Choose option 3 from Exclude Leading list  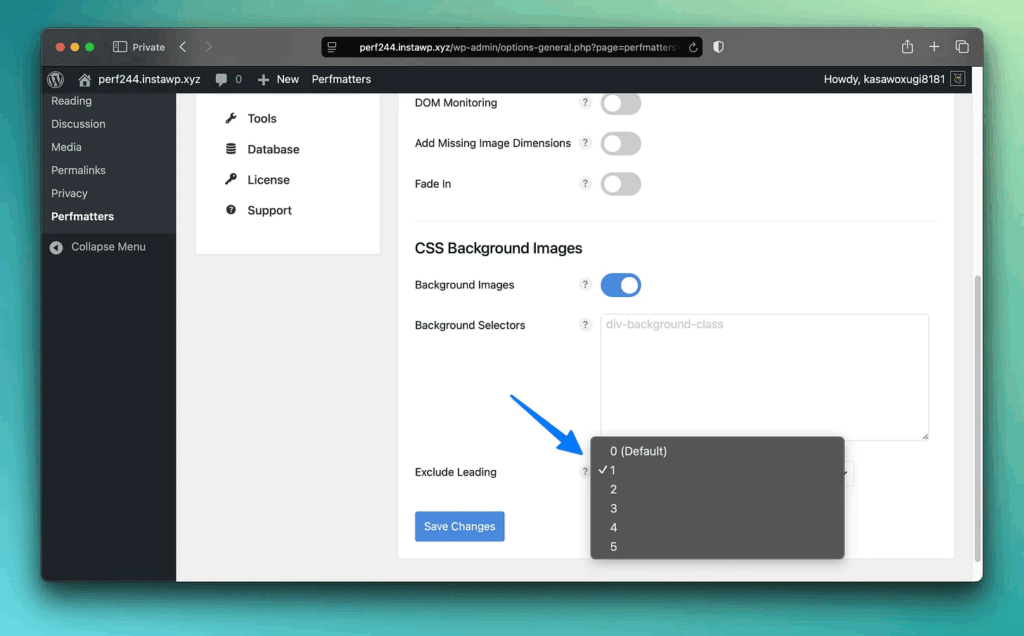click(614, 508)
